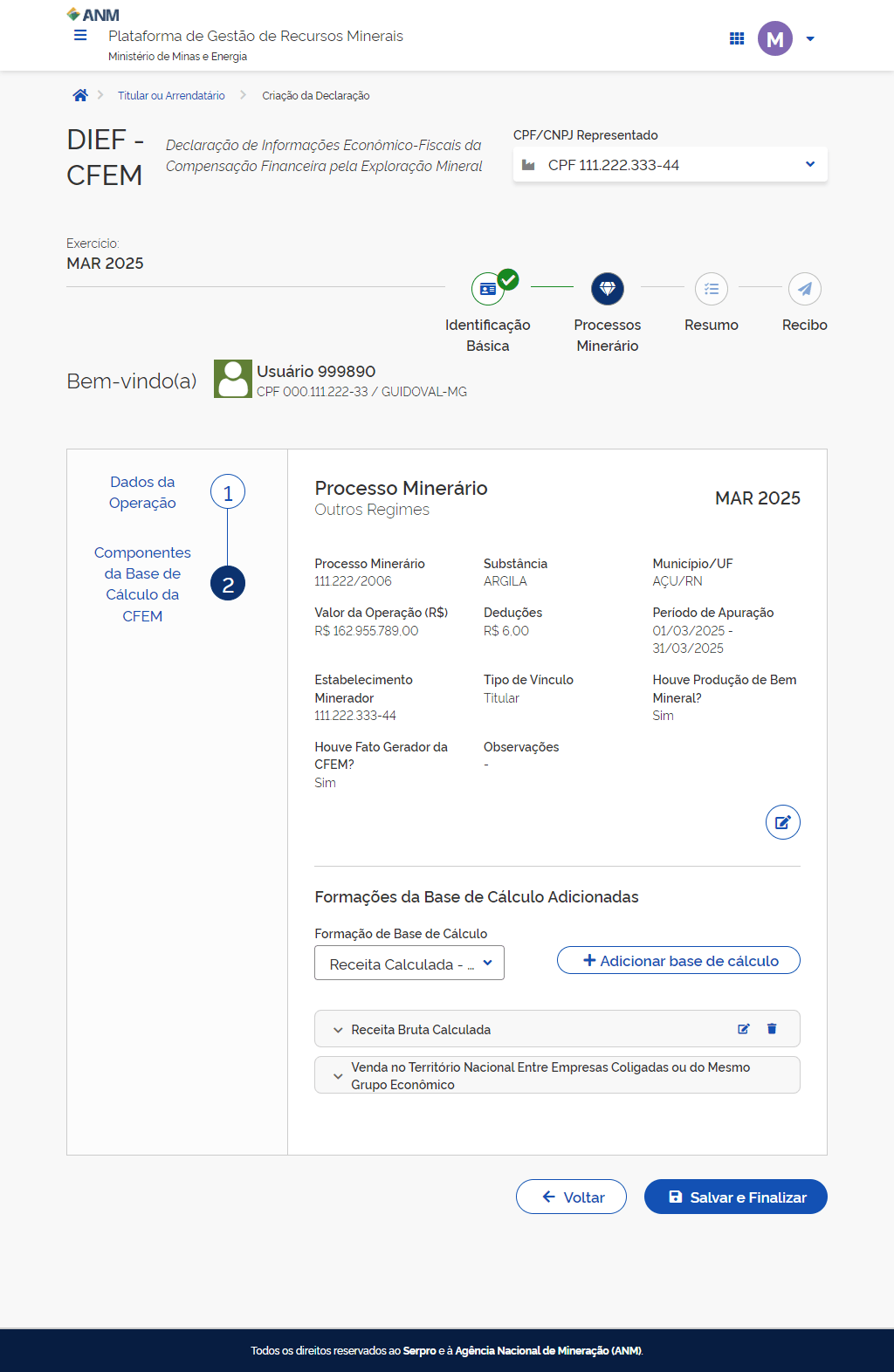
Task: Edit the Receita Bruta Calculada entry
Action: [744, 1029]
